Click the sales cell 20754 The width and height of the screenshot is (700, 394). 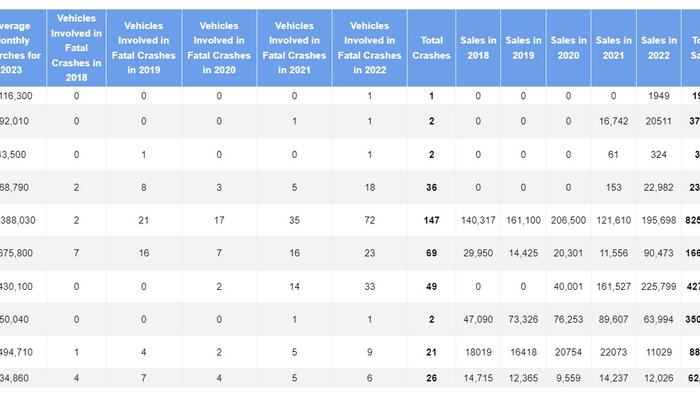[568, 352]
